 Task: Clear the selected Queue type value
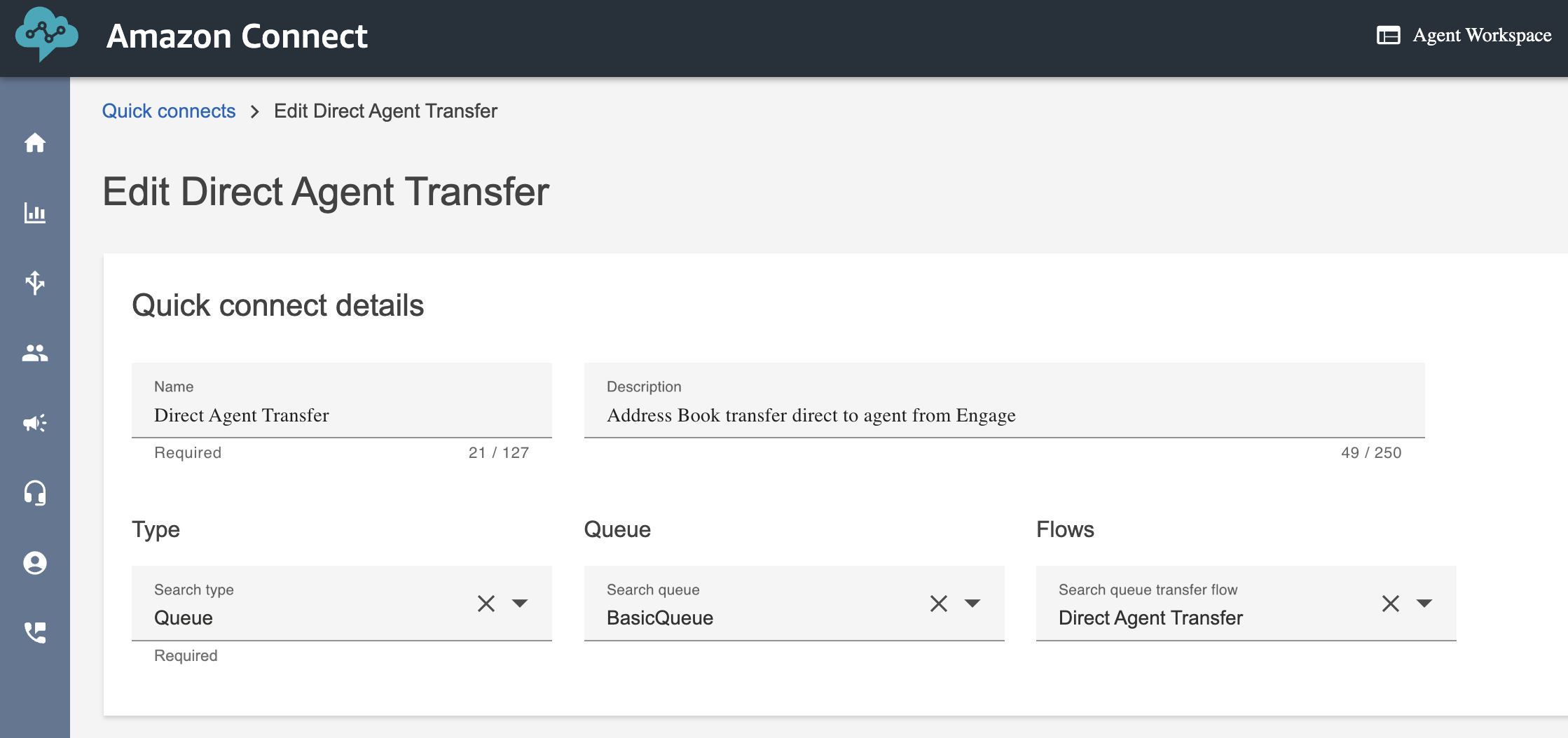(486, 603)
